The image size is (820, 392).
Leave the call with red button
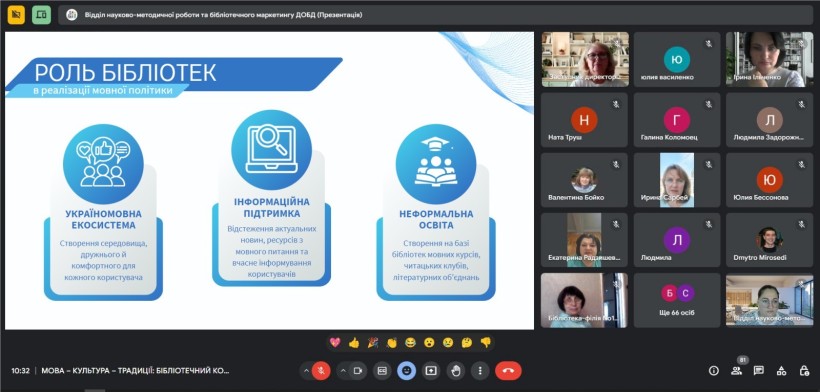coord(508,371)
